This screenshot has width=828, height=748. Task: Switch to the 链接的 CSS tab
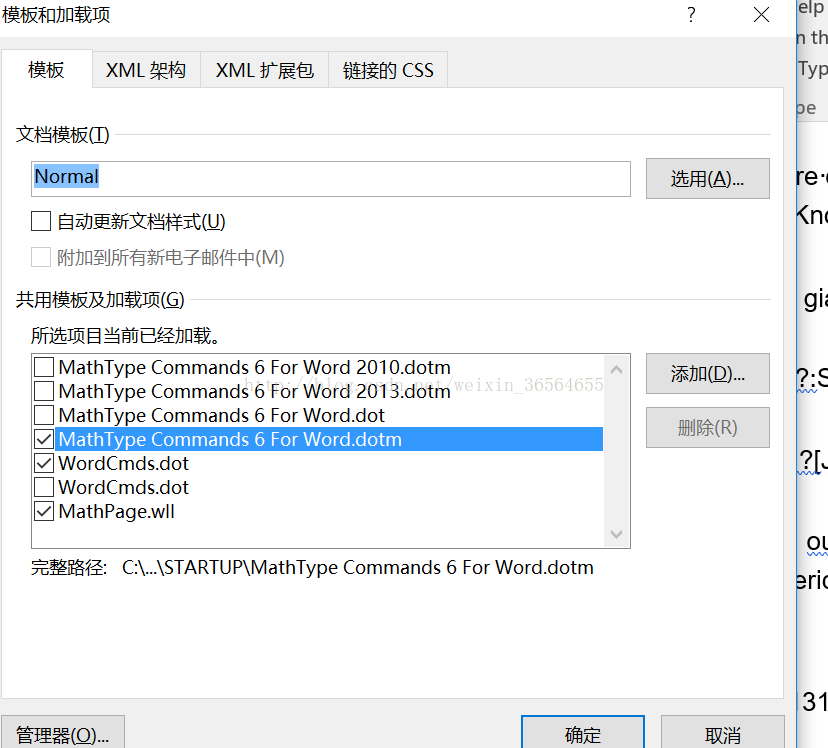388,70
